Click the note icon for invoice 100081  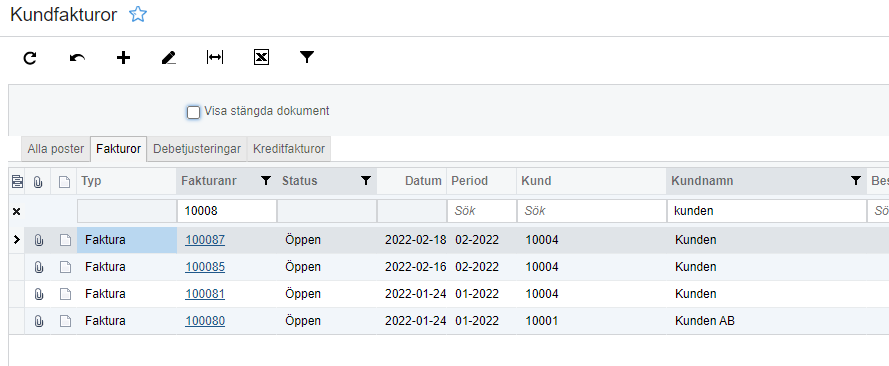pyautogui.click(x=65, y=294)
